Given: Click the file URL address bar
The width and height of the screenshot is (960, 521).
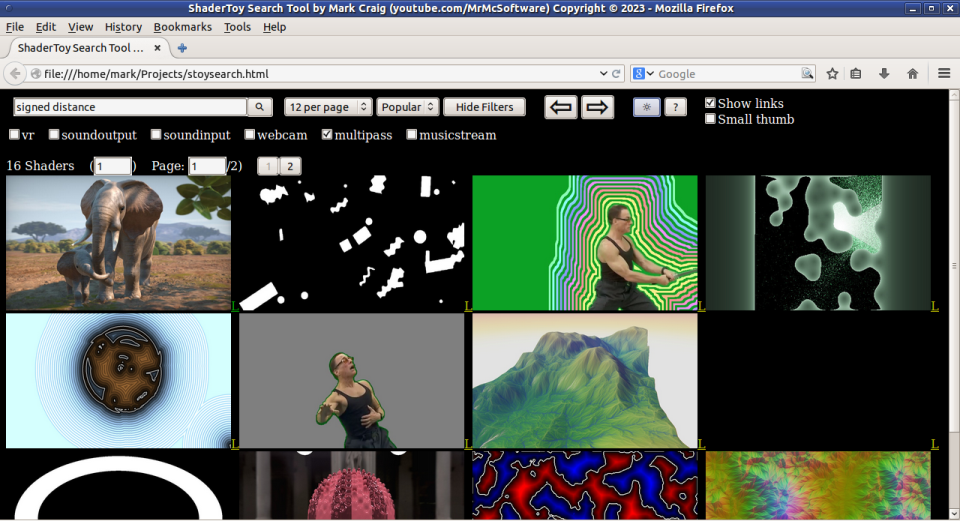Looking at the screenshot, I should tap(318, 73).
